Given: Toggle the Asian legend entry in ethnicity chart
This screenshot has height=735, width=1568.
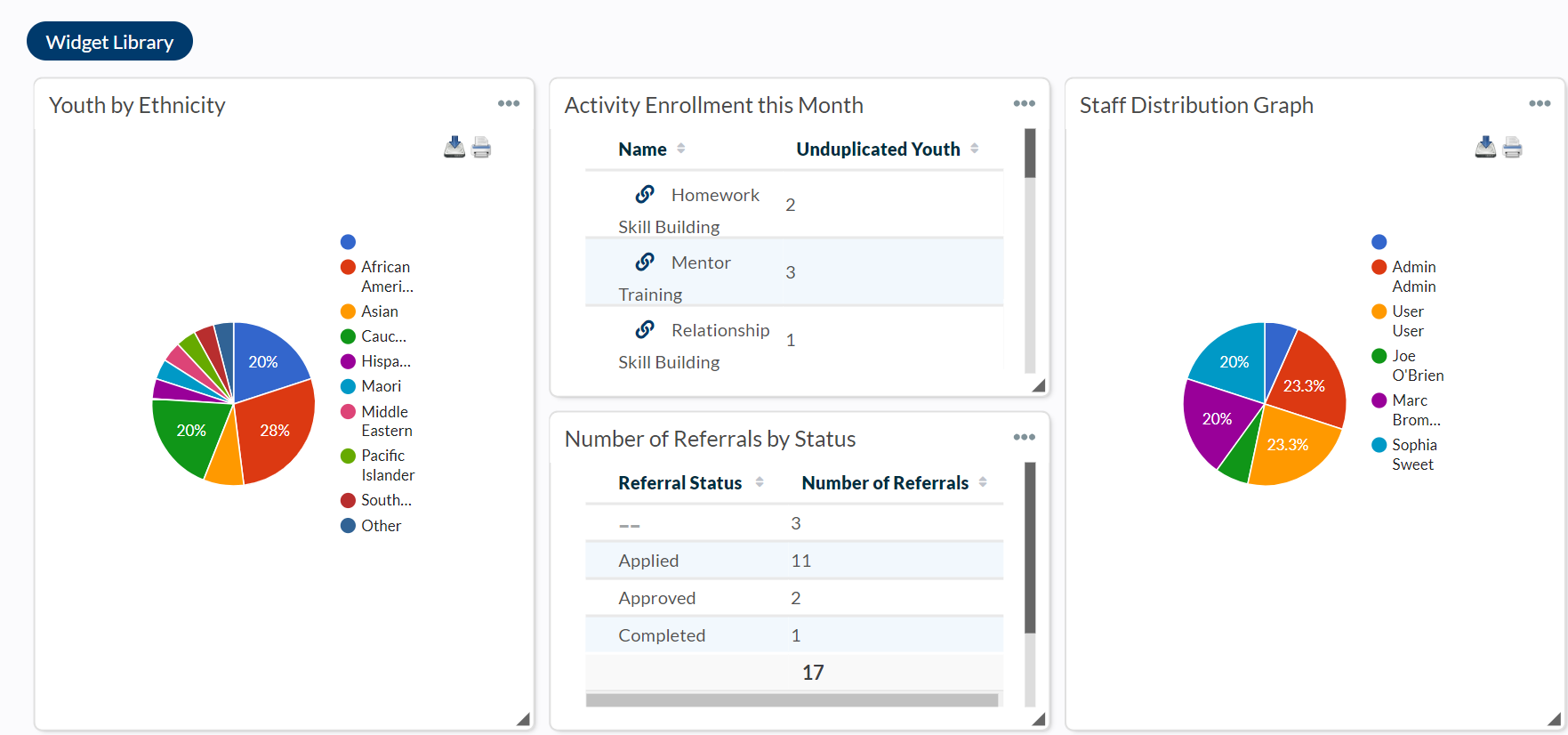Looking at the screenshot, I should (379, 311).
